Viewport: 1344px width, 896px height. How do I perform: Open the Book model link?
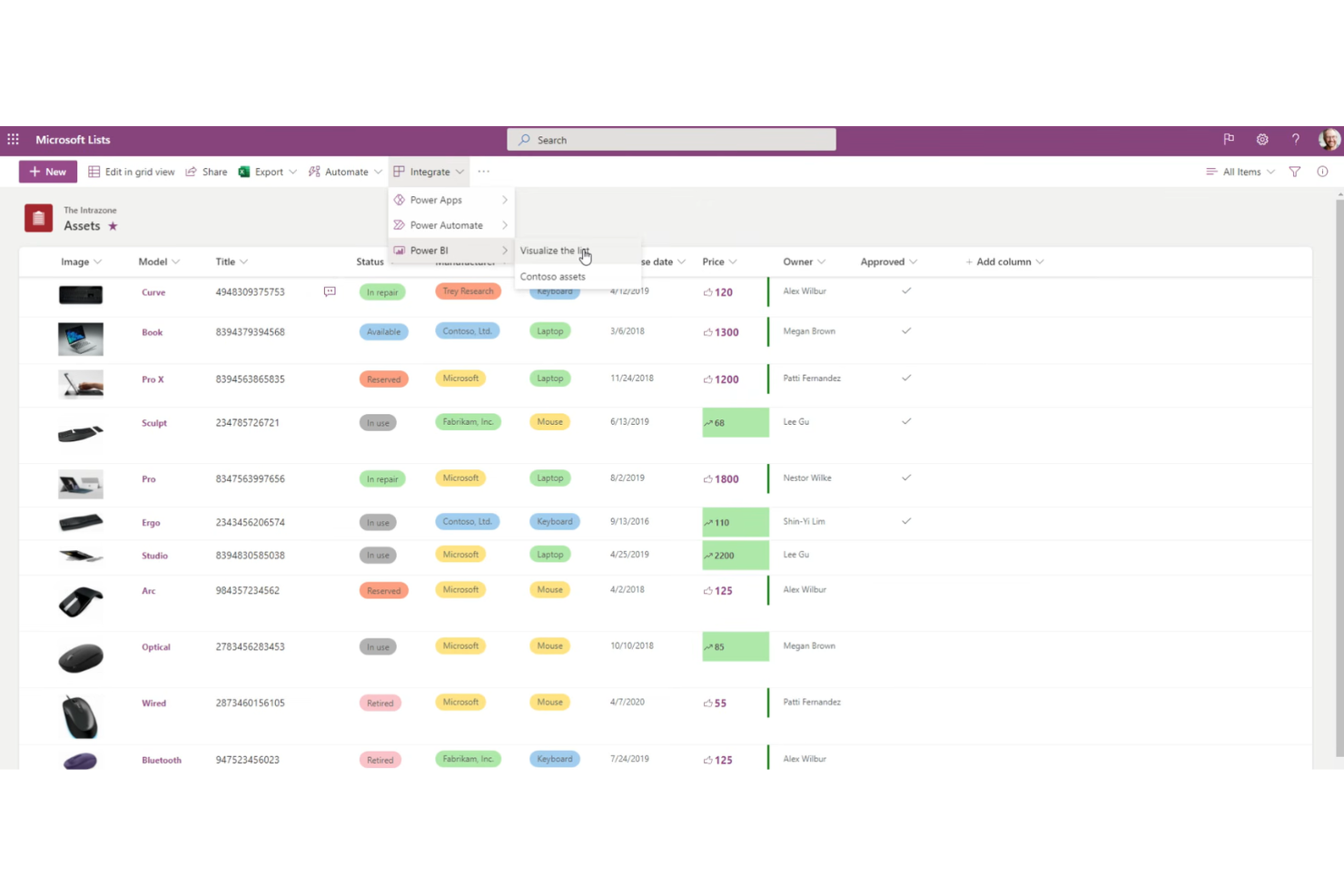tap(153, 332)
